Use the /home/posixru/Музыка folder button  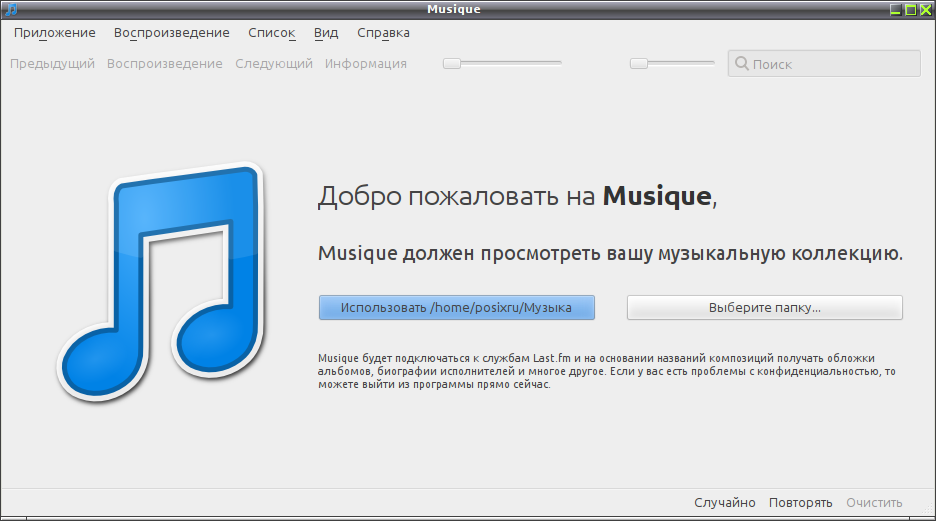457,307
